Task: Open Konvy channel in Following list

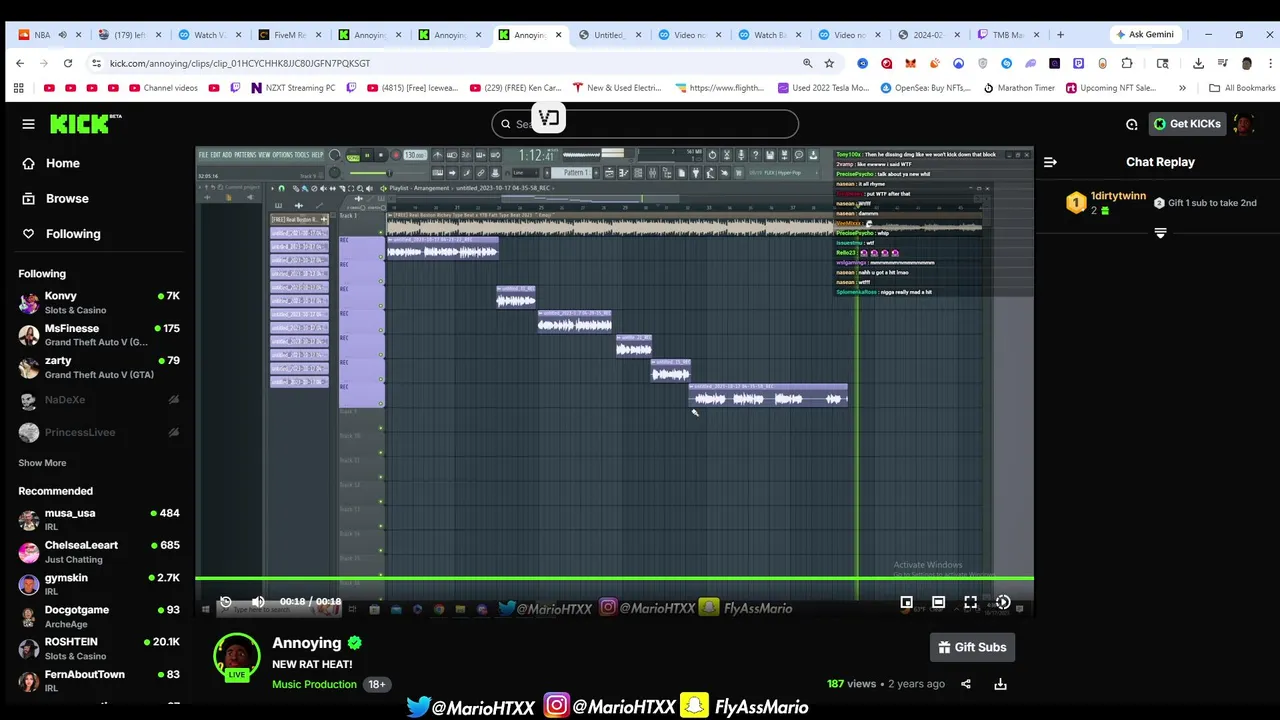Action: tap(99, 302)
